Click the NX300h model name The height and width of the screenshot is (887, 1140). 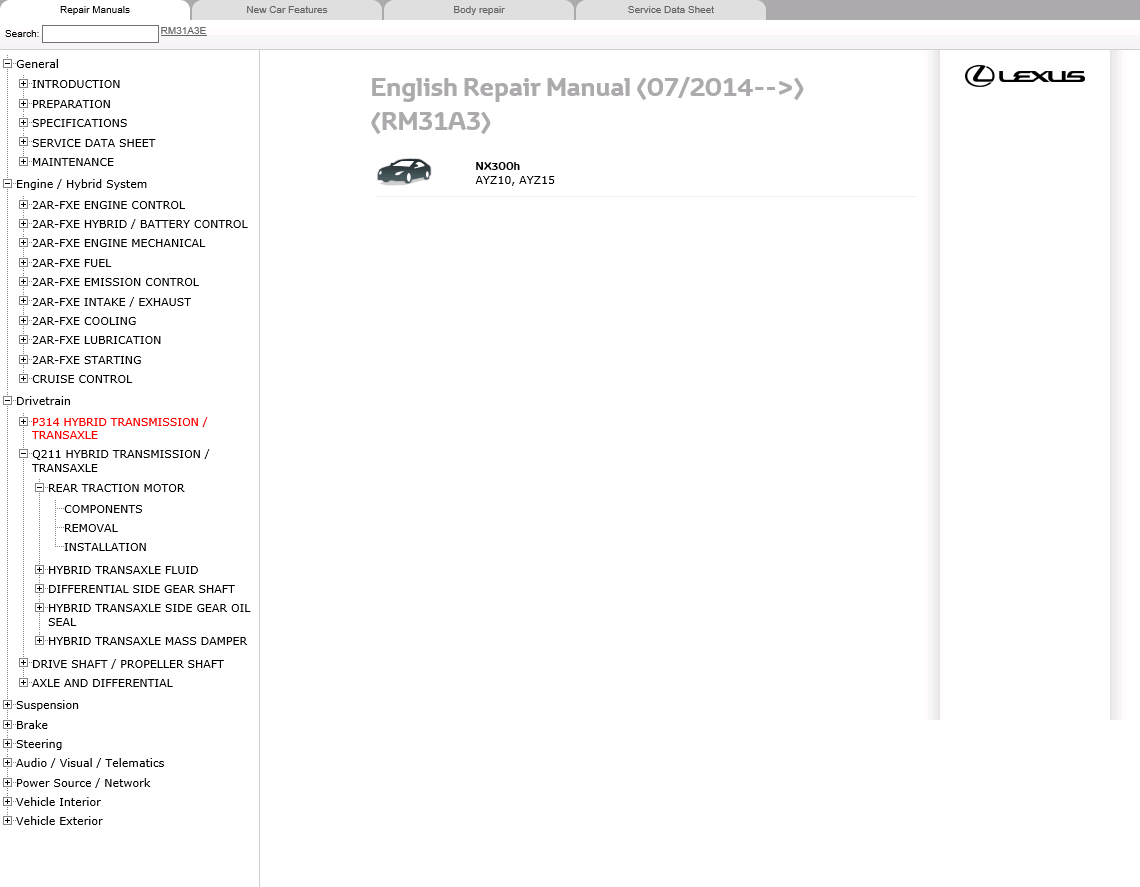[497, 166]
